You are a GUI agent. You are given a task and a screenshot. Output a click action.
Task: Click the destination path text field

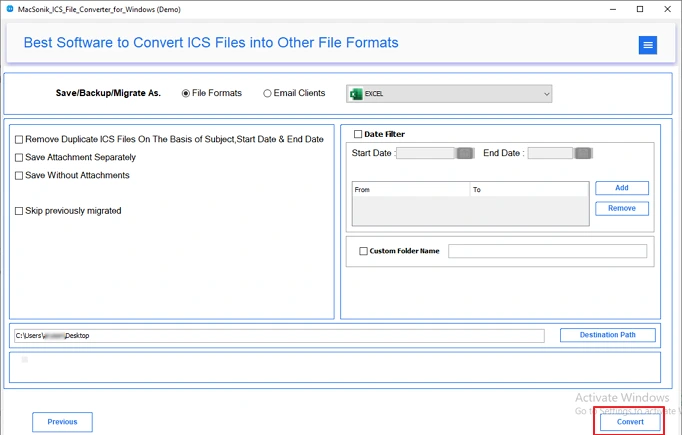pos(279,336)
